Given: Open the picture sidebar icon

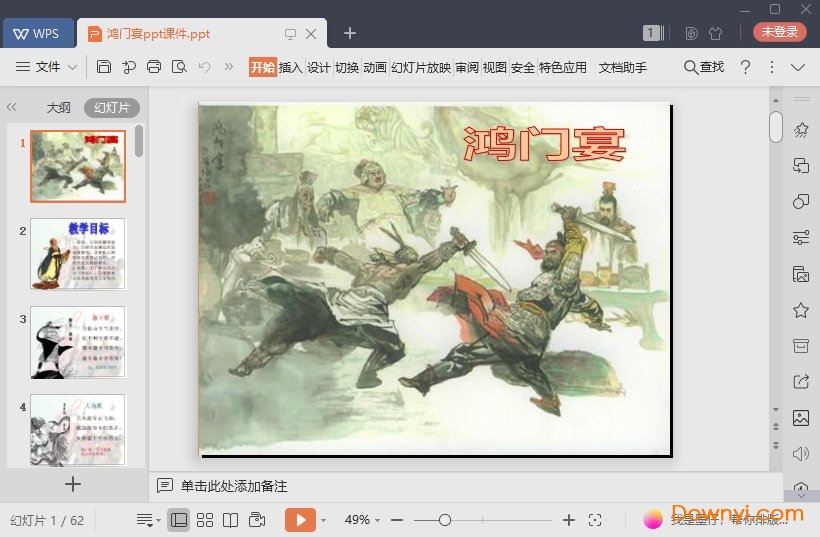Looking at the screenshot, I should 801,418.
